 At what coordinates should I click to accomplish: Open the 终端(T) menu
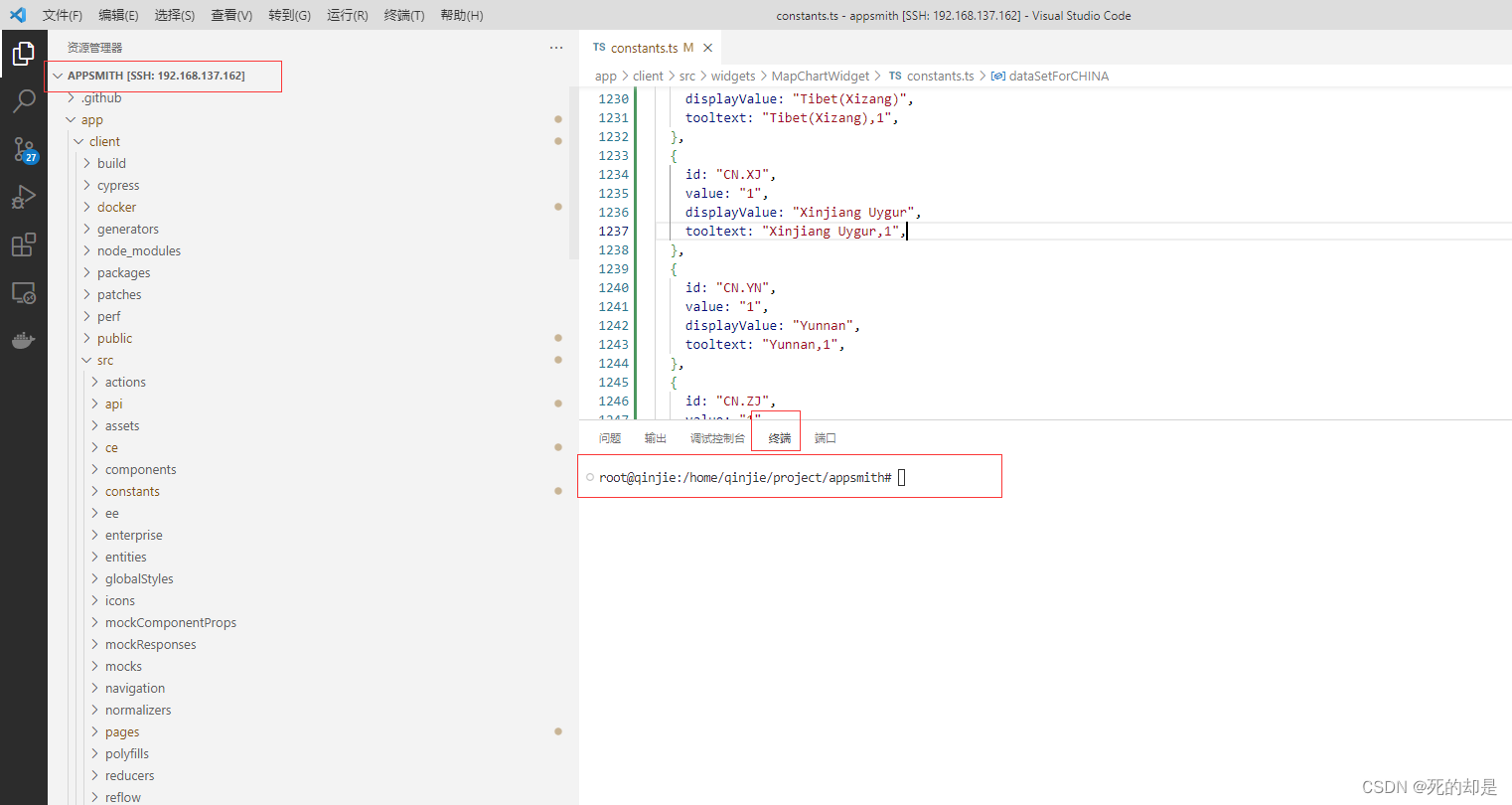point(403,15)
